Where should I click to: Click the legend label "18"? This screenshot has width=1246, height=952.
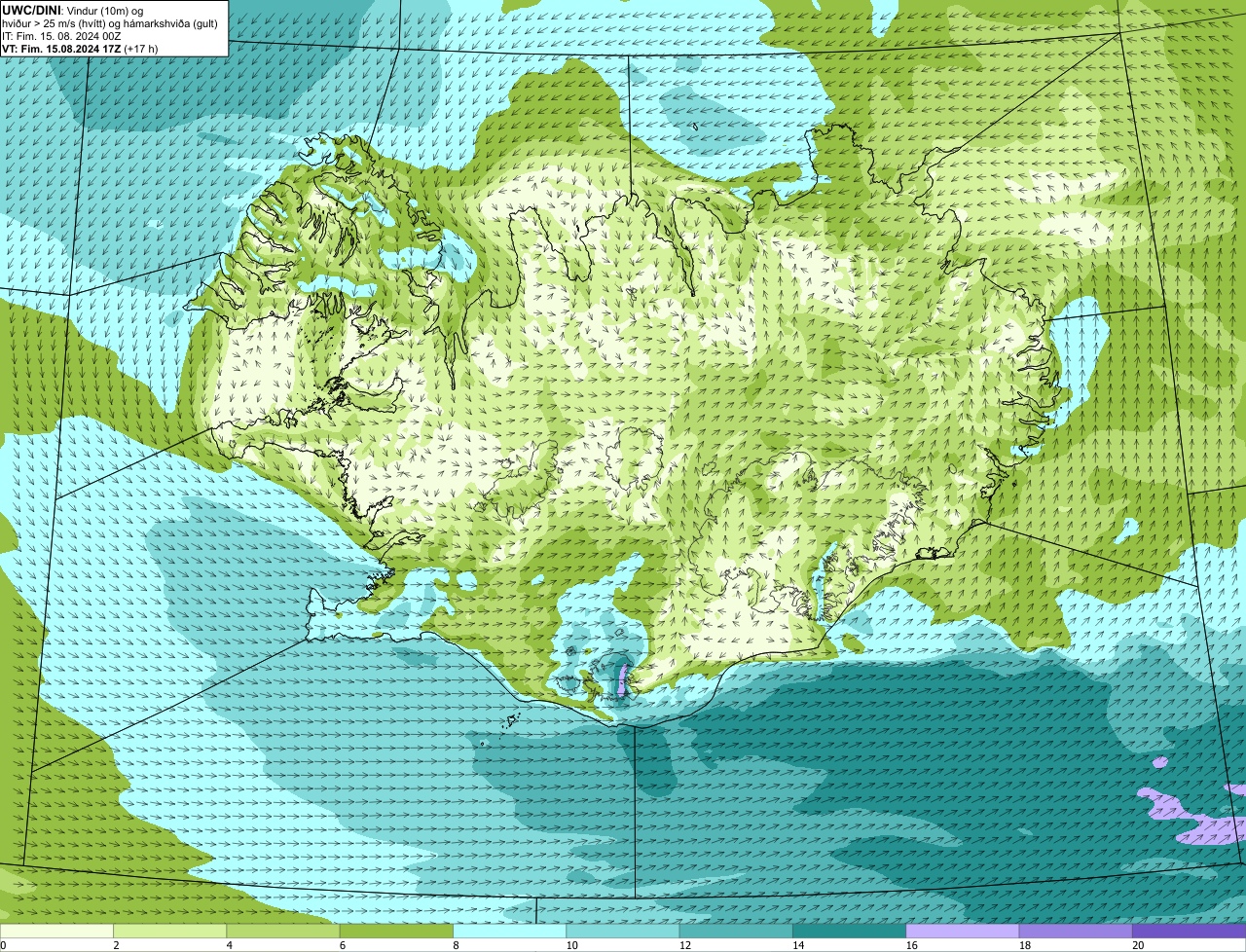pos(1024,945)
